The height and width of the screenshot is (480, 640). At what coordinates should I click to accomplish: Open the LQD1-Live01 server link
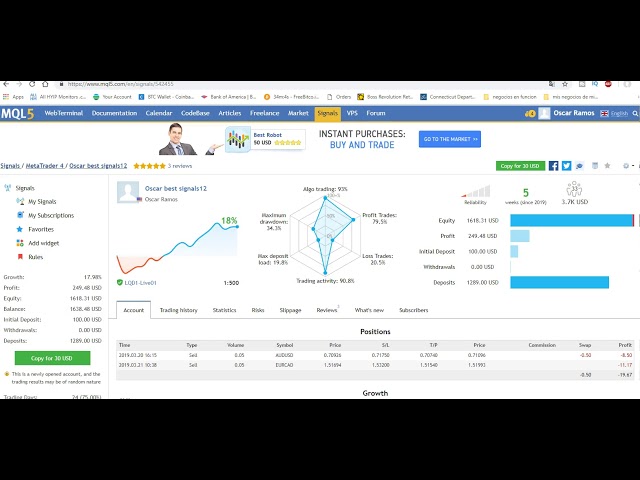138,283
